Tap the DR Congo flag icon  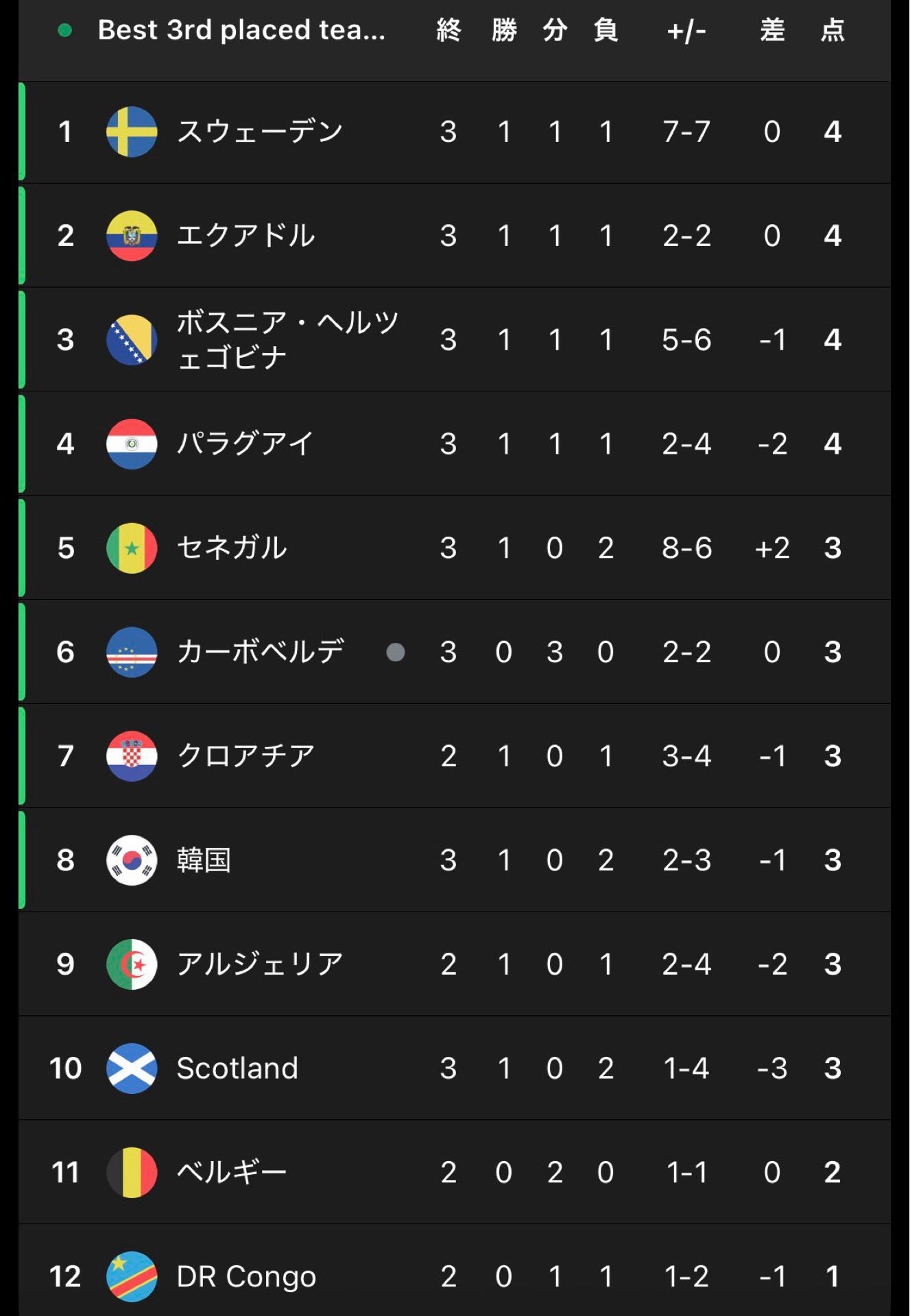[x=132, y=1277]
